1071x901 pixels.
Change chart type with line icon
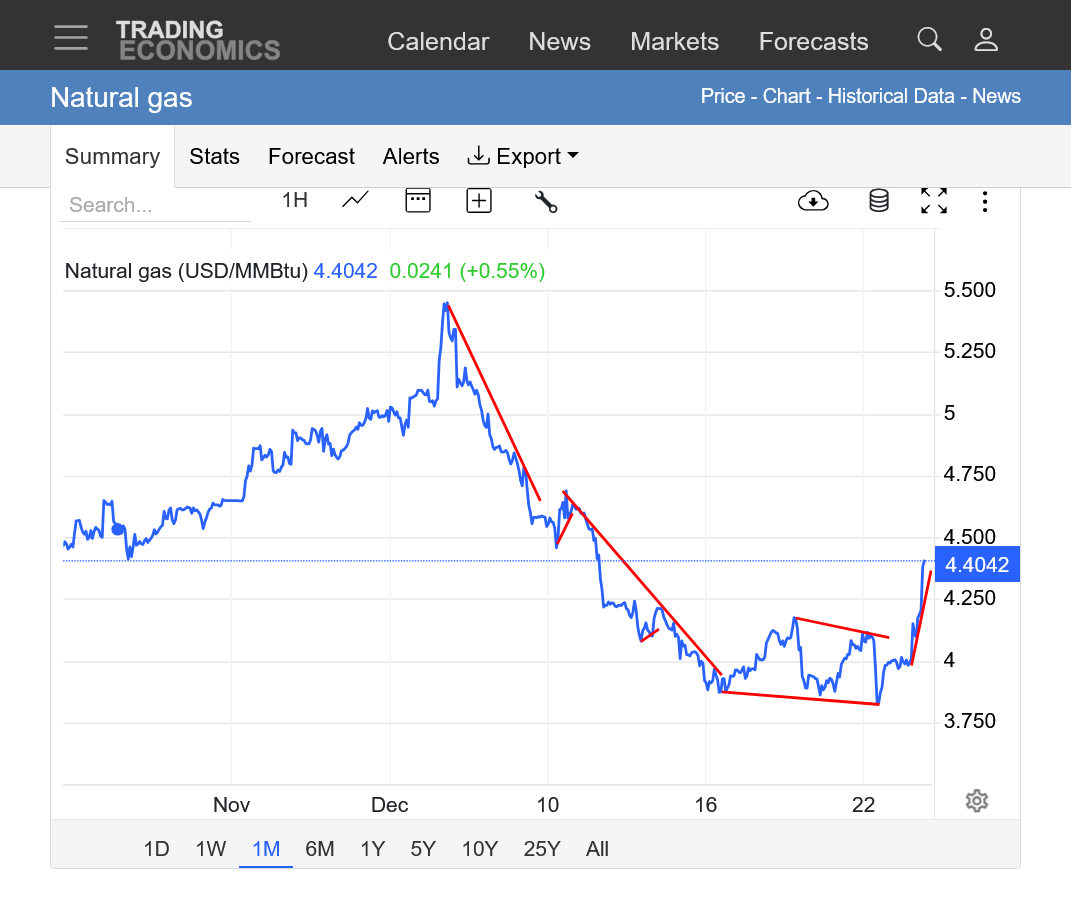coord(355,200)
